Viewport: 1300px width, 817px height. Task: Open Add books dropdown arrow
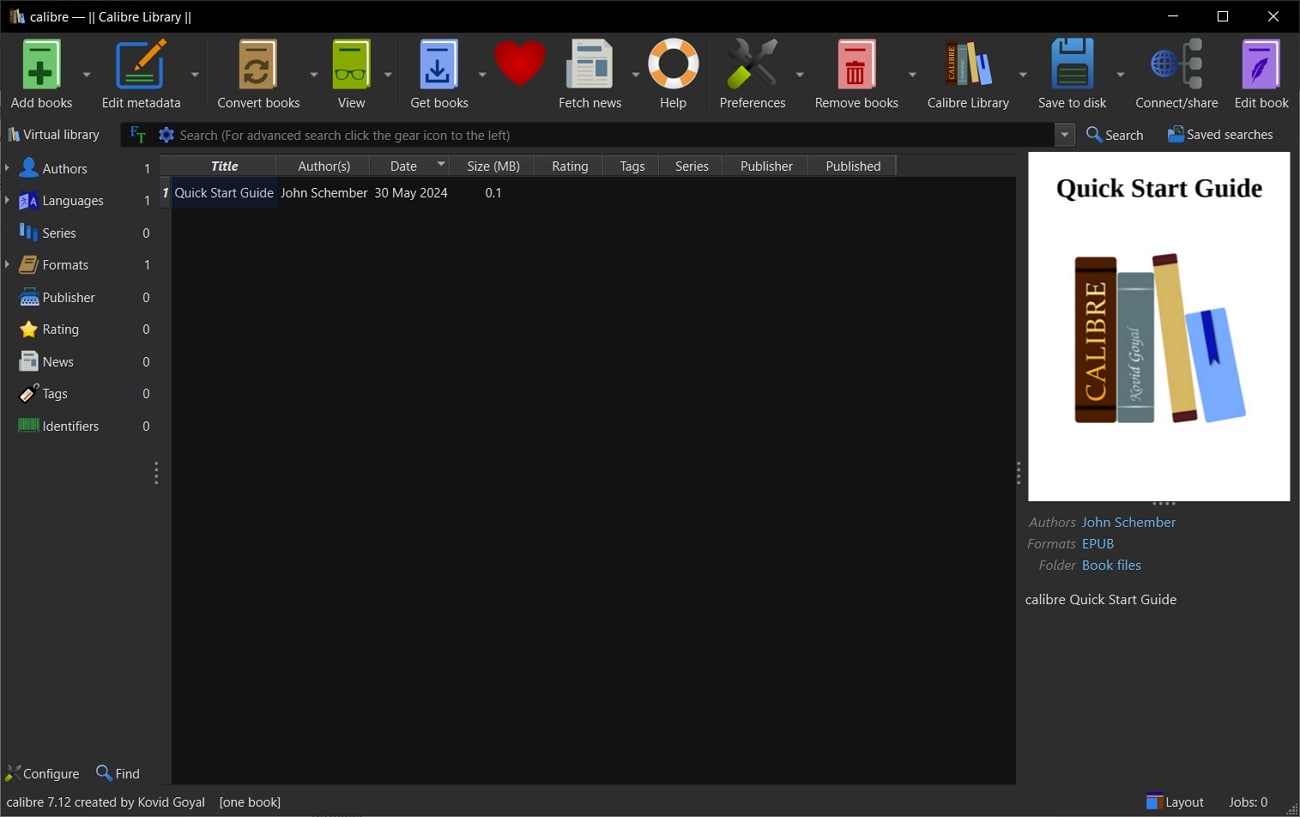tap(86, 75)
